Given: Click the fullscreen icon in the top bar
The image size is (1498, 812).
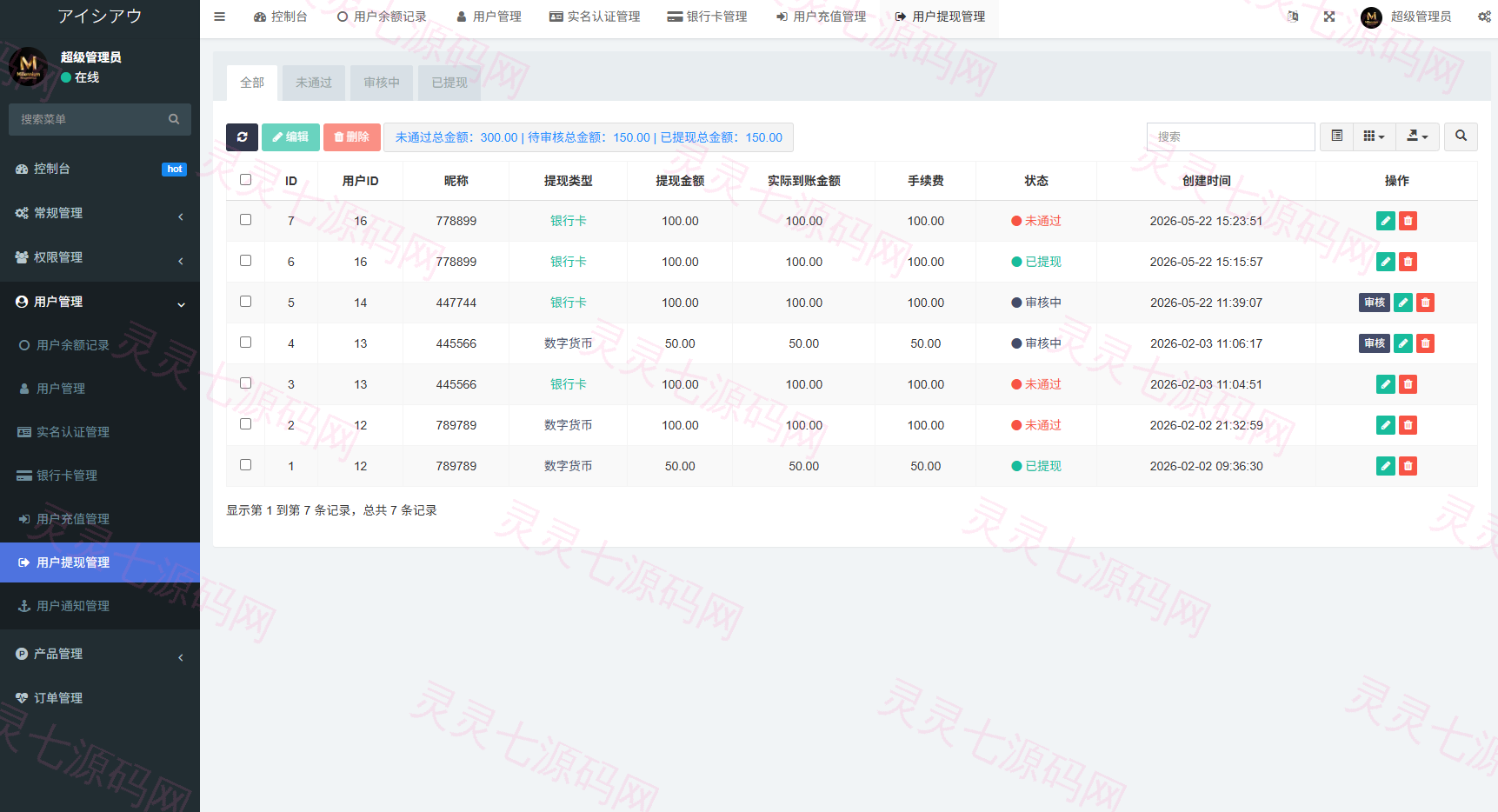Looking at the screenshot, I should point(1329,17).
